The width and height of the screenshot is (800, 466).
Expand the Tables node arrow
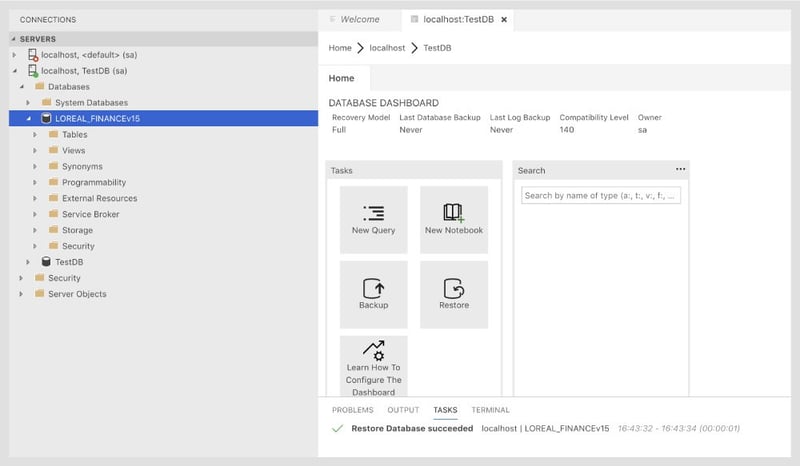point(35,135)
